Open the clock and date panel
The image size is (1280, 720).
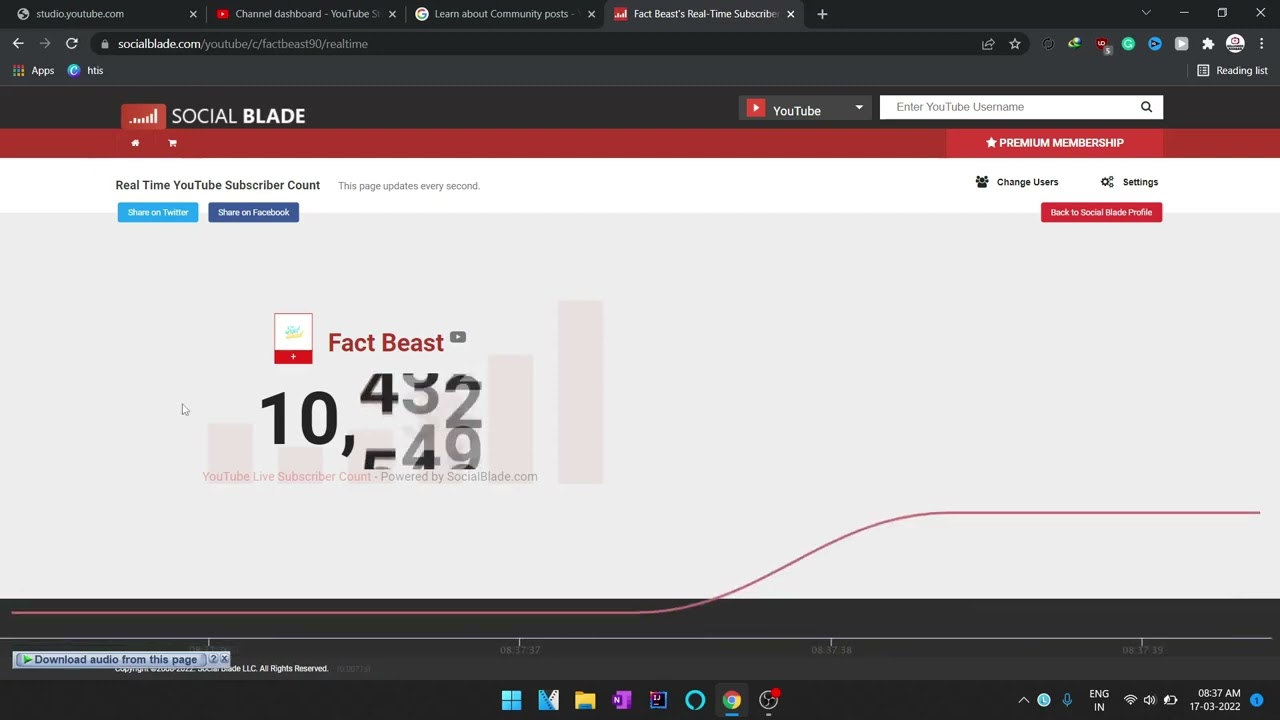pyautogui.click(x=1215, y=700)
